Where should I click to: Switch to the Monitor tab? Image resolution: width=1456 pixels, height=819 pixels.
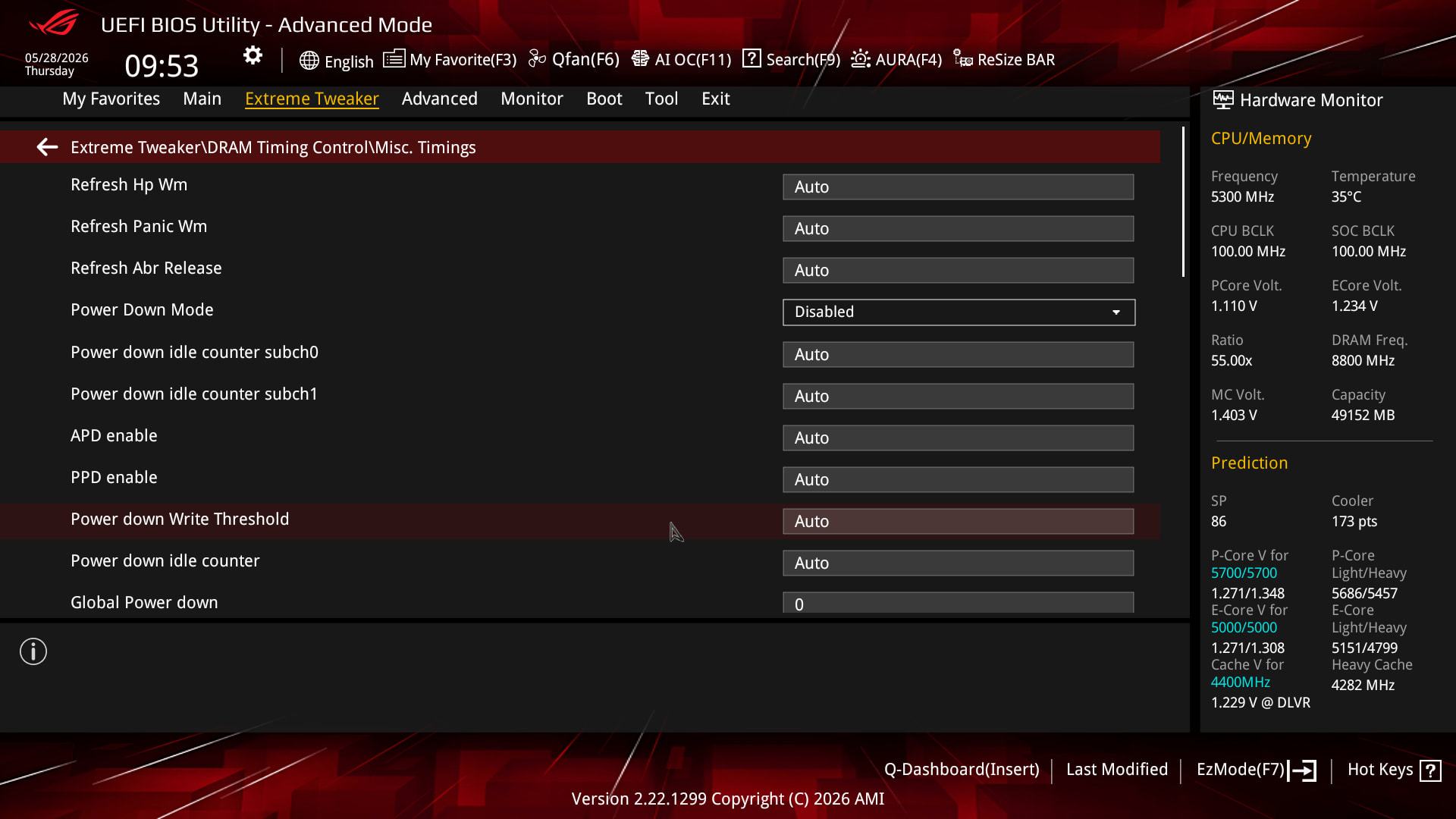click(532, 99)
